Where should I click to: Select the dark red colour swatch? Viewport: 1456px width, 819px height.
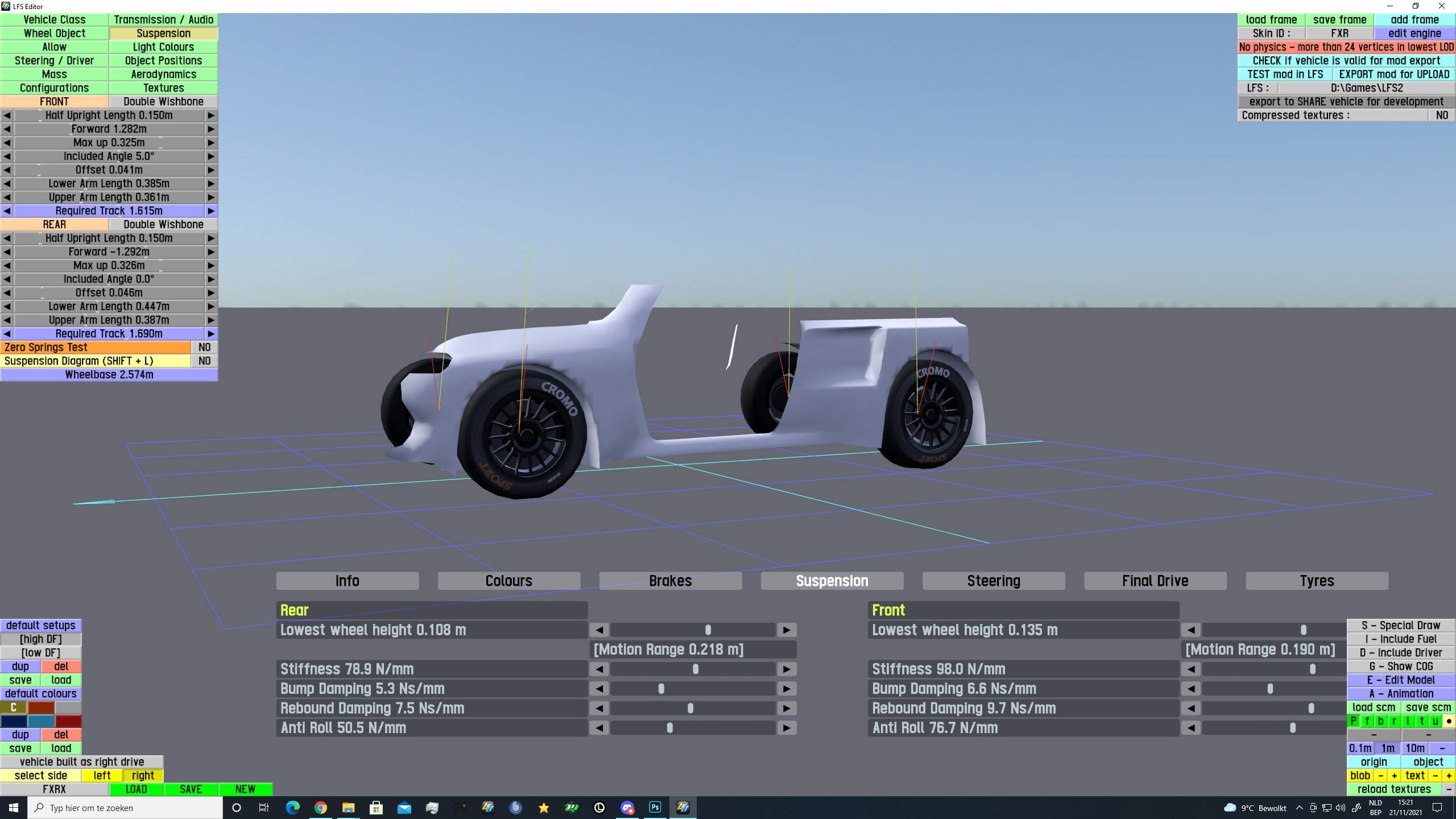click(x=68, y=721)
